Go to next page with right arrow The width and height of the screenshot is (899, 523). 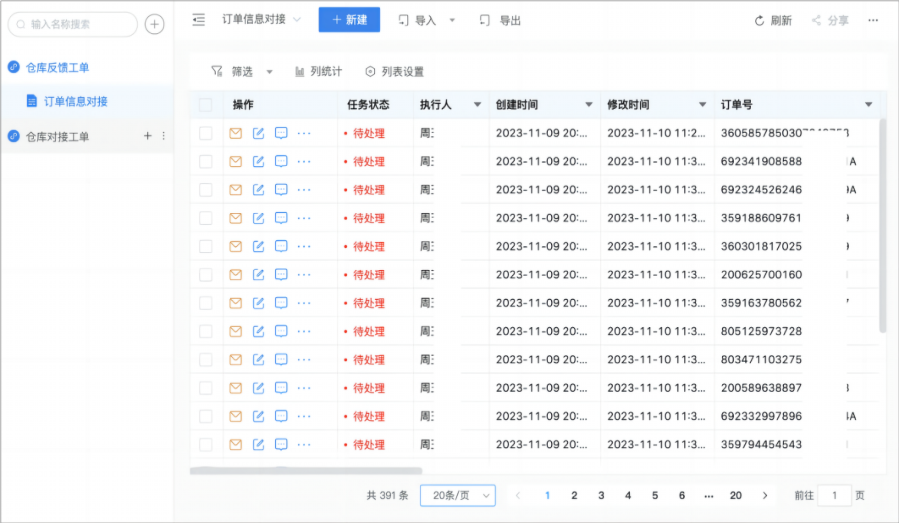coord(765,495)
